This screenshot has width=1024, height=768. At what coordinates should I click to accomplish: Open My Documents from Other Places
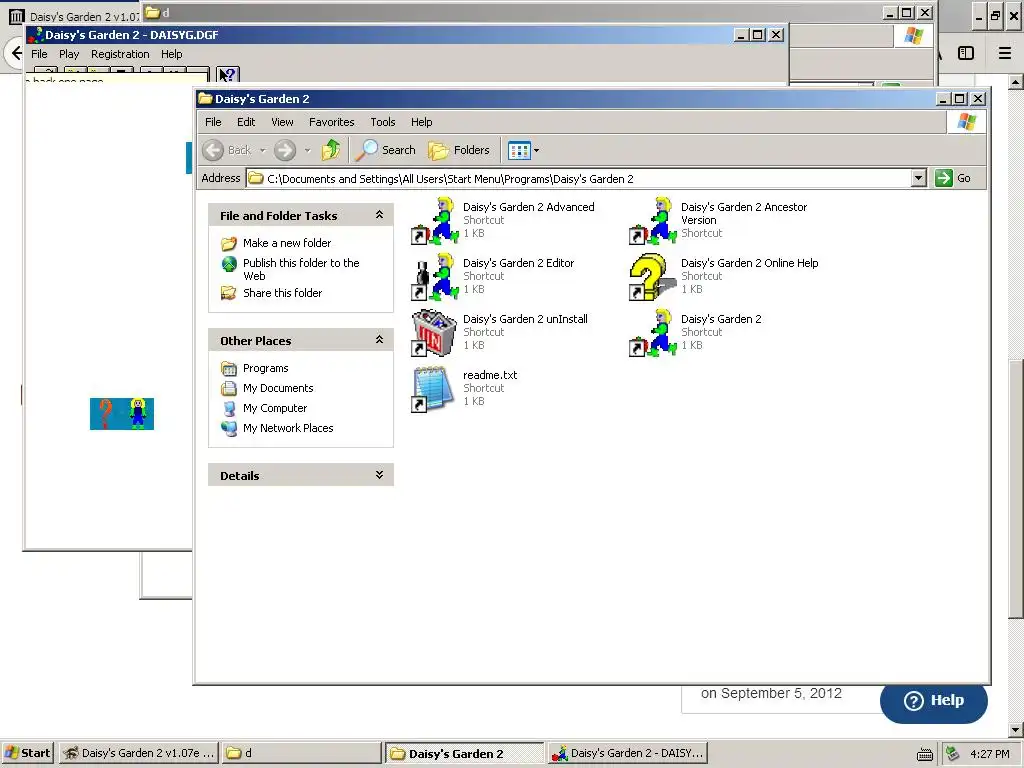278,388
